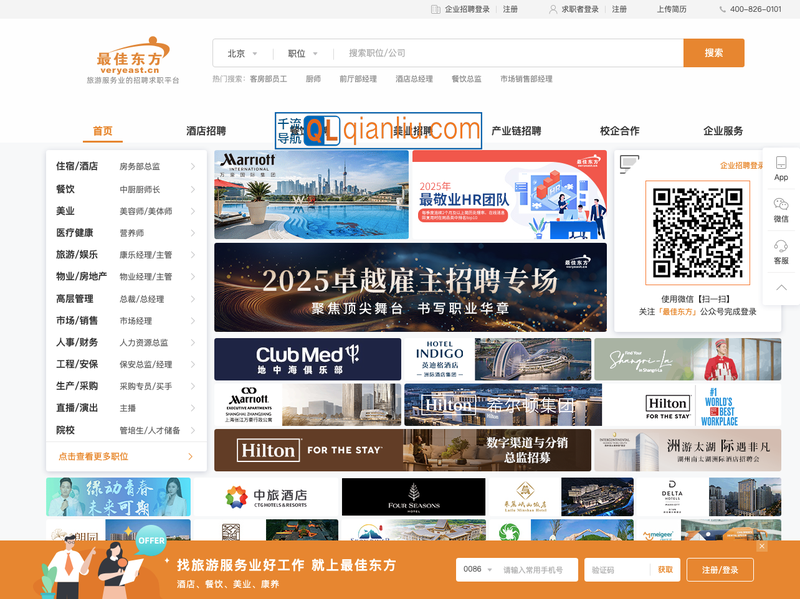Go to the 校企合作 nav tab
This screenshot has height=599, width=800.
tap(619, 131)
